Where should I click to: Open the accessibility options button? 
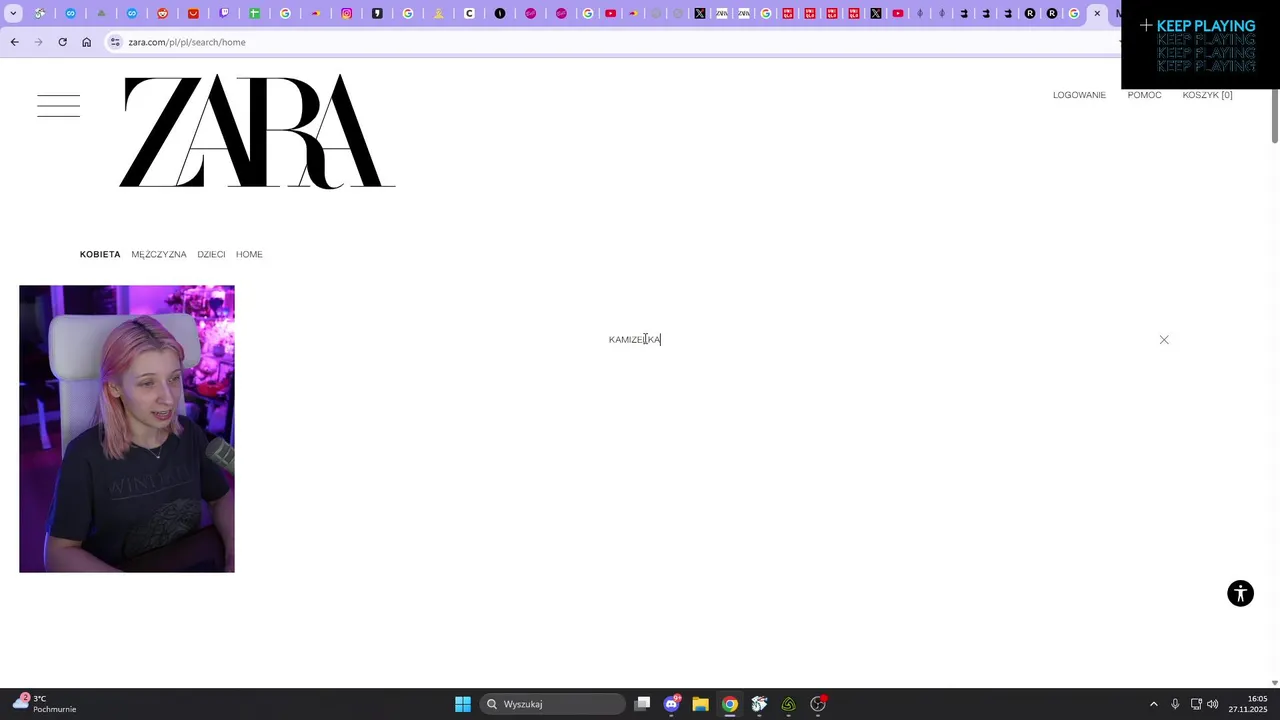(1240, 593)
